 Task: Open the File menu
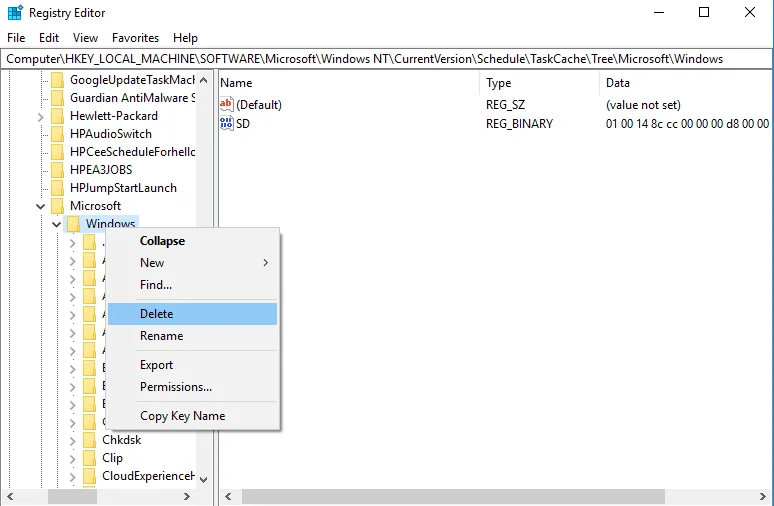(x=16, y=38)
